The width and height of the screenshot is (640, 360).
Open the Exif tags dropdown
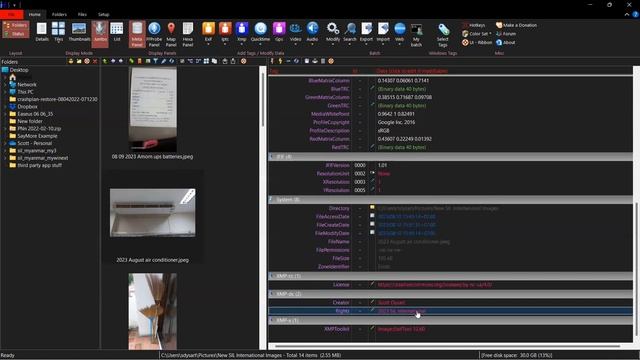coord(208,33)
